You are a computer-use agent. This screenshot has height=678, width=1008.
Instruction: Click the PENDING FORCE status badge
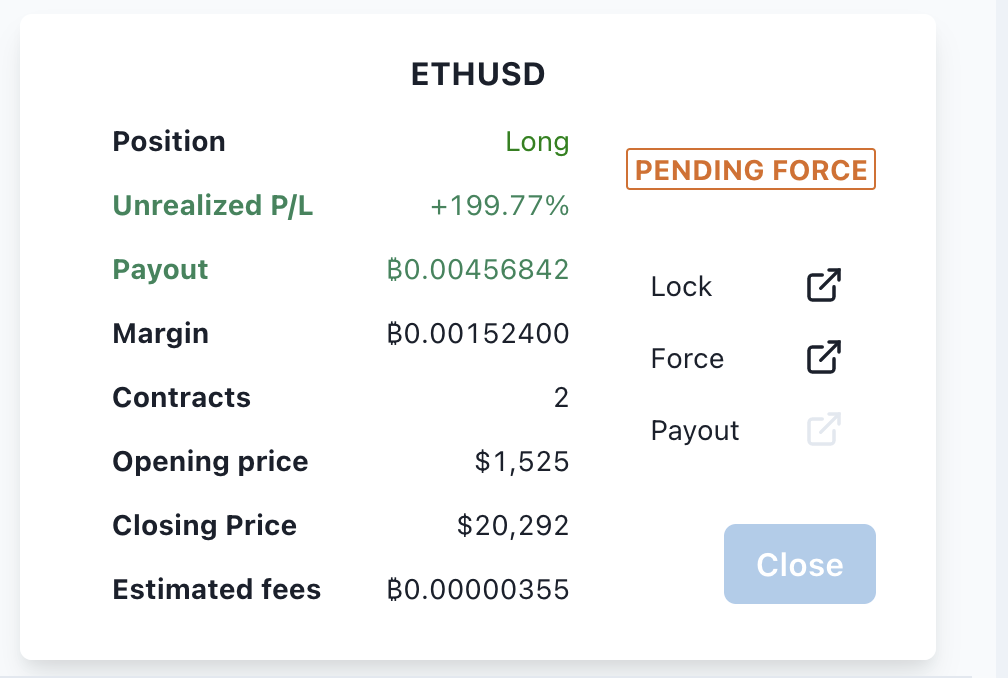[x=750, y=170]
